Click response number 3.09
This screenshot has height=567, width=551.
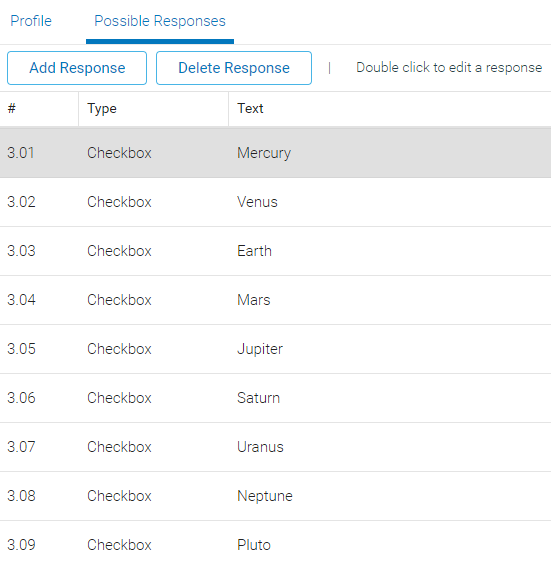point(21,545)
